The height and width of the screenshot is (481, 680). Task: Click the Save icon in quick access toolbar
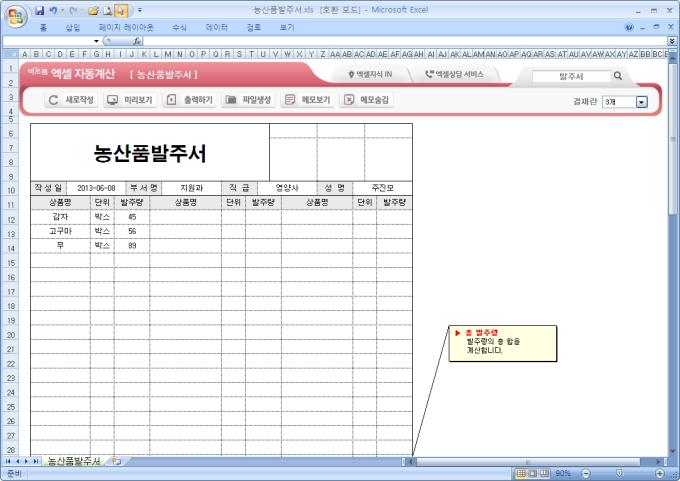point(39,10)
